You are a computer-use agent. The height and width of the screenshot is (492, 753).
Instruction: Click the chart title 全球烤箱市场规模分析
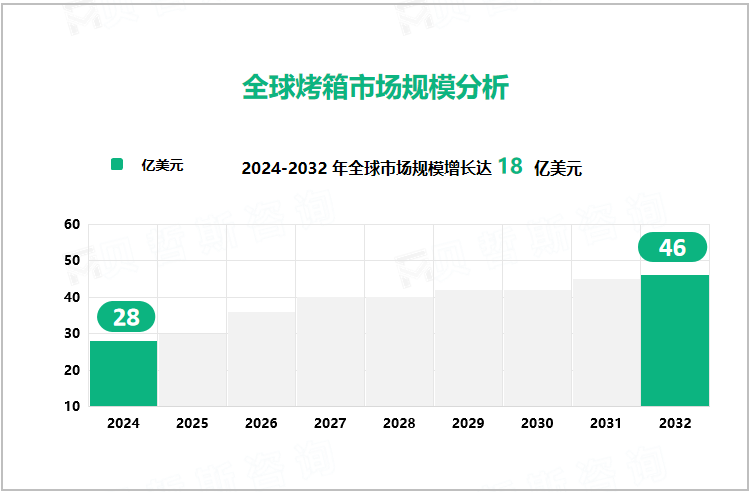(x=375, y=87)
